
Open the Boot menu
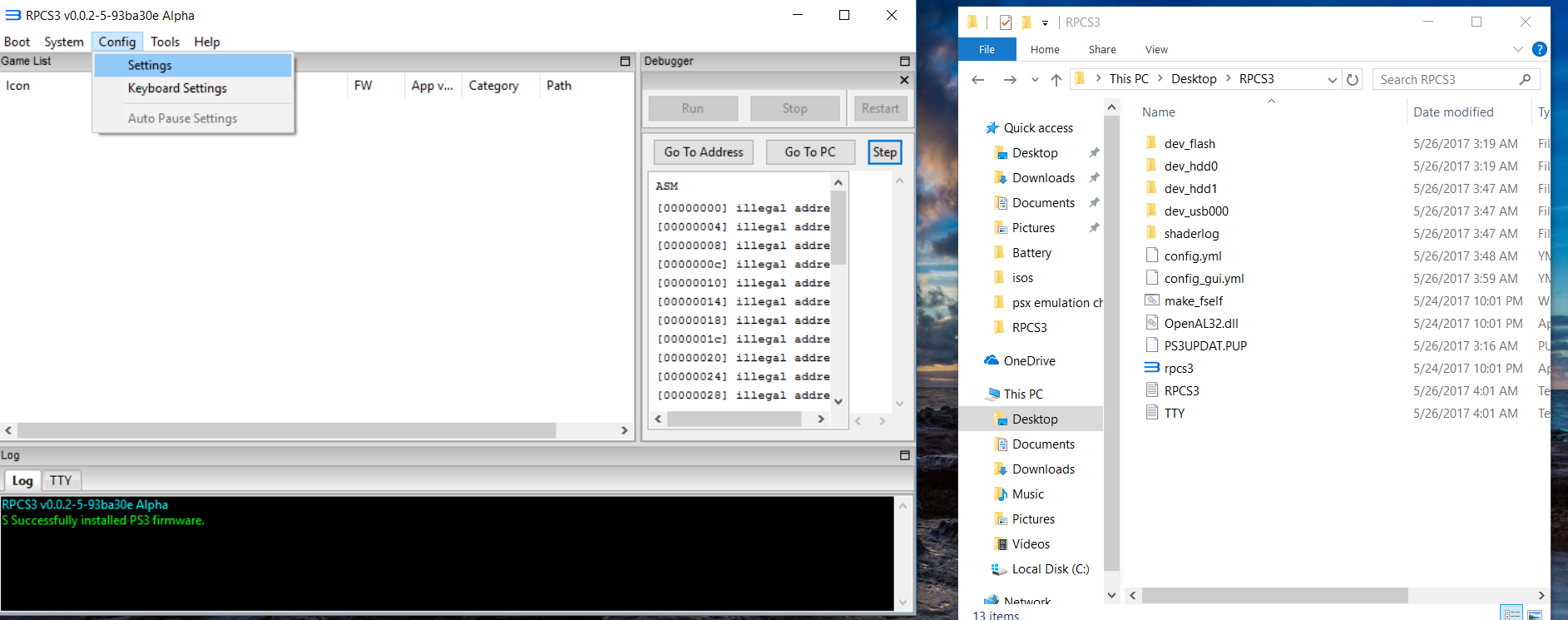[17, 42]
